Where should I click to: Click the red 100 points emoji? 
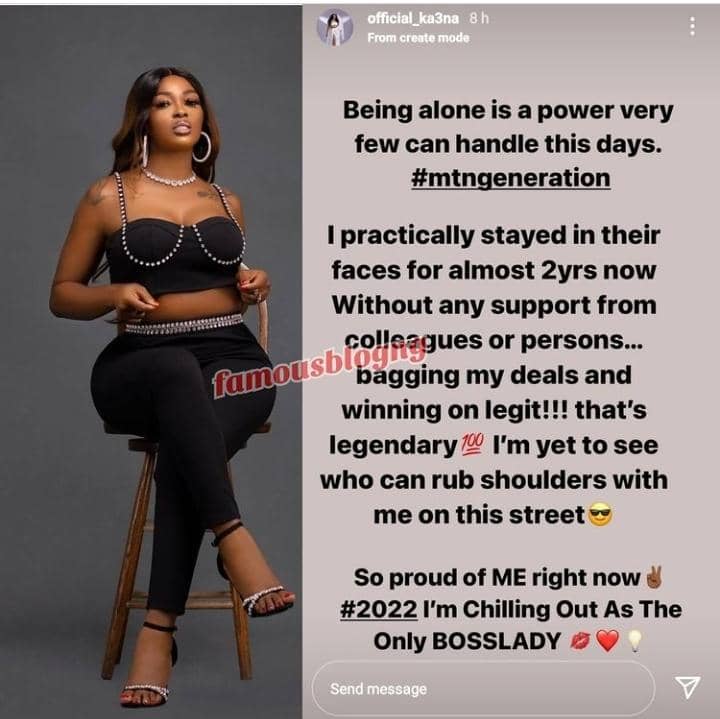click(x=472, y=444)
